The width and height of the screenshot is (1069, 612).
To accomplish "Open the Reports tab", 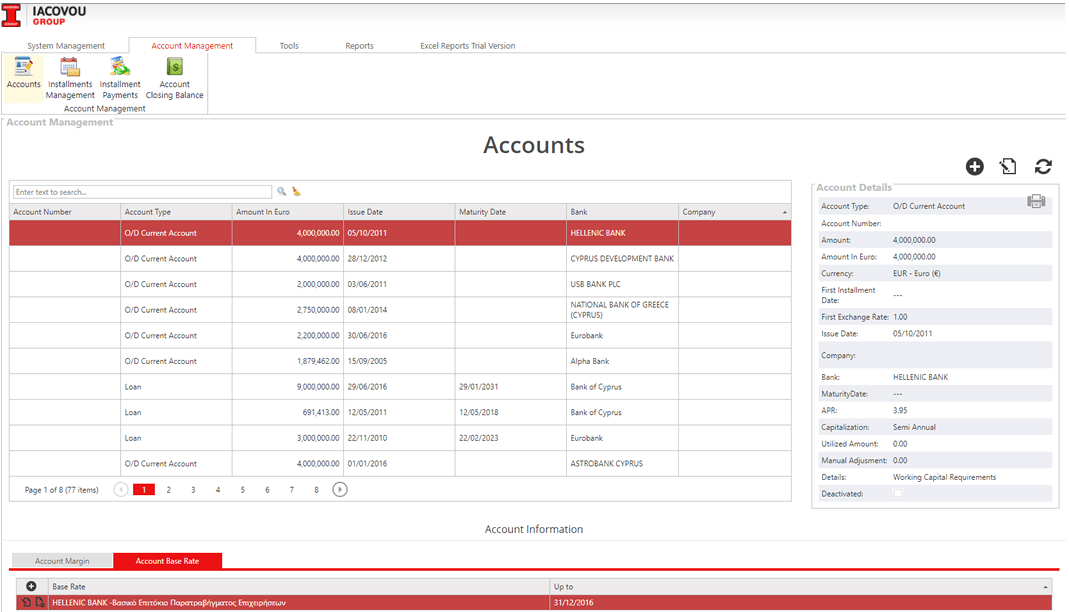I will coord(359,46).
